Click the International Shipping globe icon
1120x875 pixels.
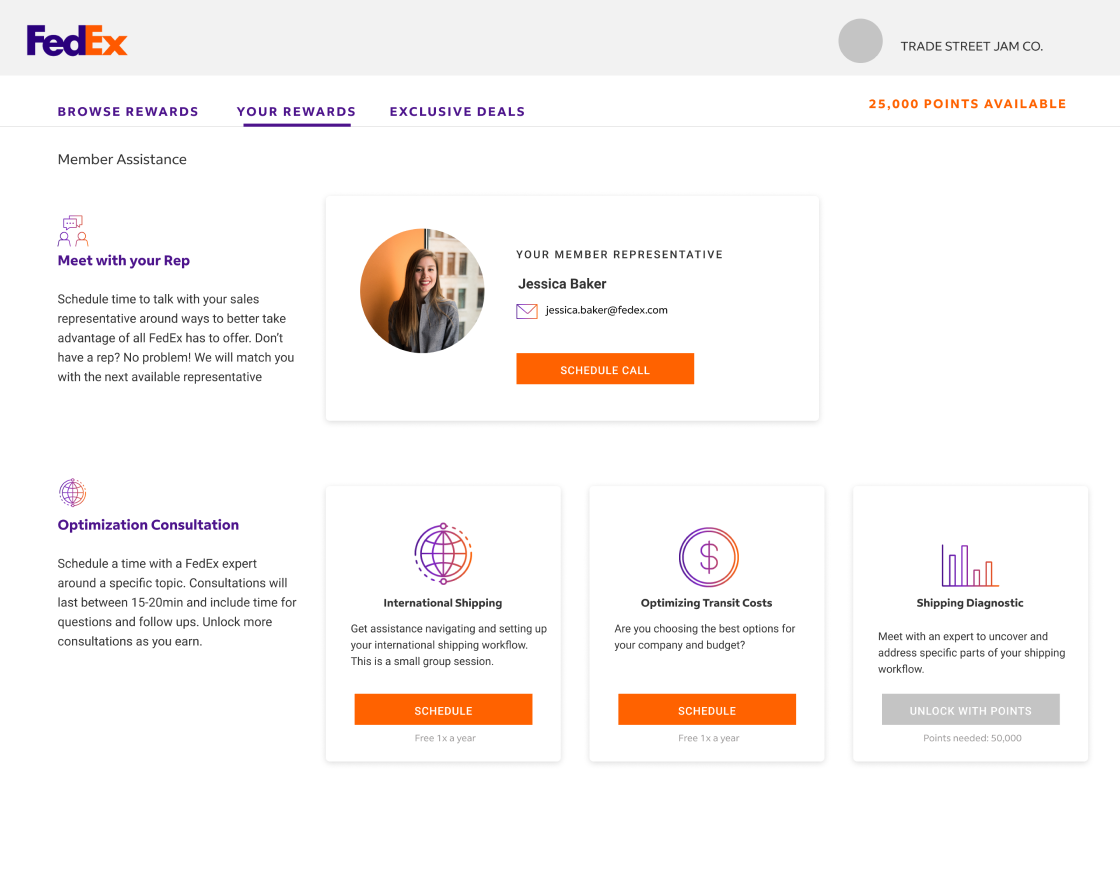click(x=443, y=554)
